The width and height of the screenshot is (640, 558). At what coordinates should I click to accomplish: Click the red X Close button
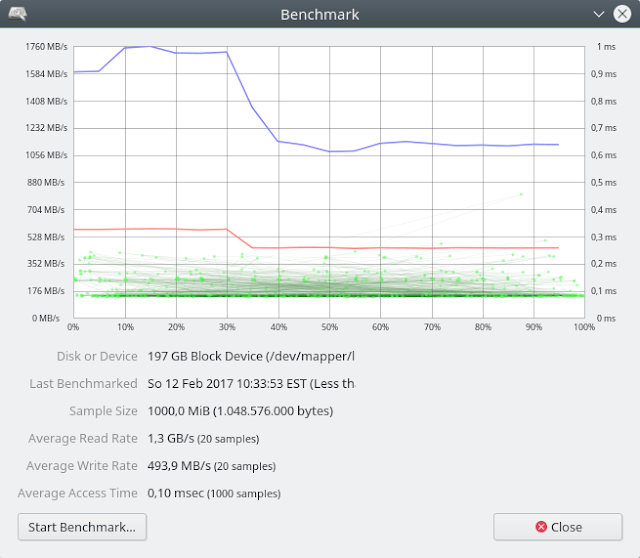(x=558, y=527)
